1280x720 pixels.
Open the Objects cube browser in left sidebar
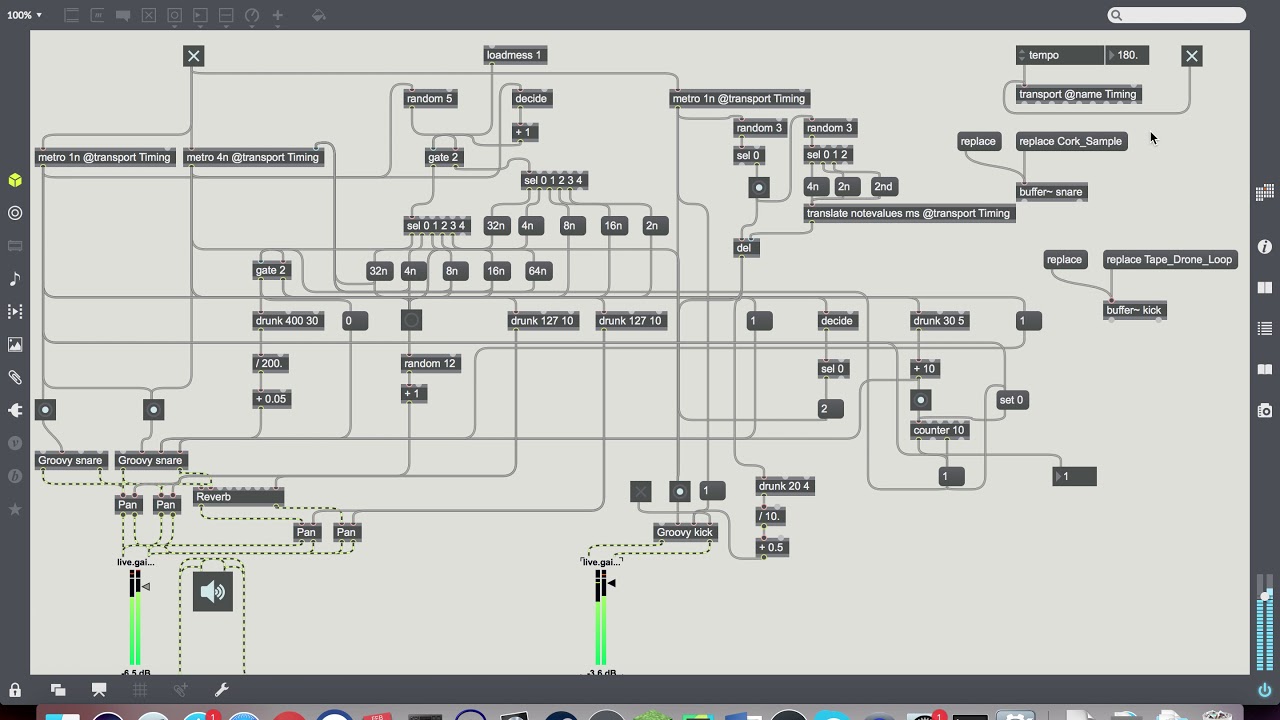coord(15,180)
